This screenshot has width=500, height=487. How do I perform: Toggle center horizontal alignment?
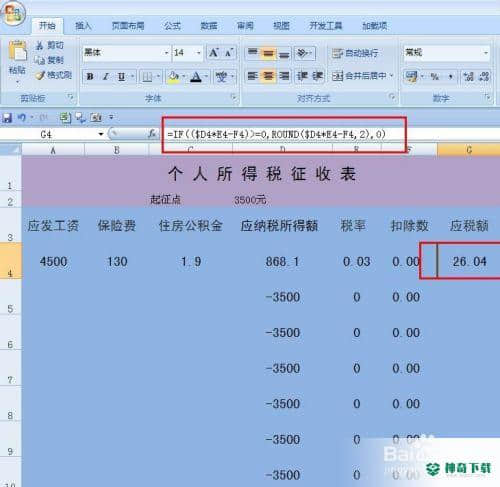pyautogui.click(x=268, y=76)
